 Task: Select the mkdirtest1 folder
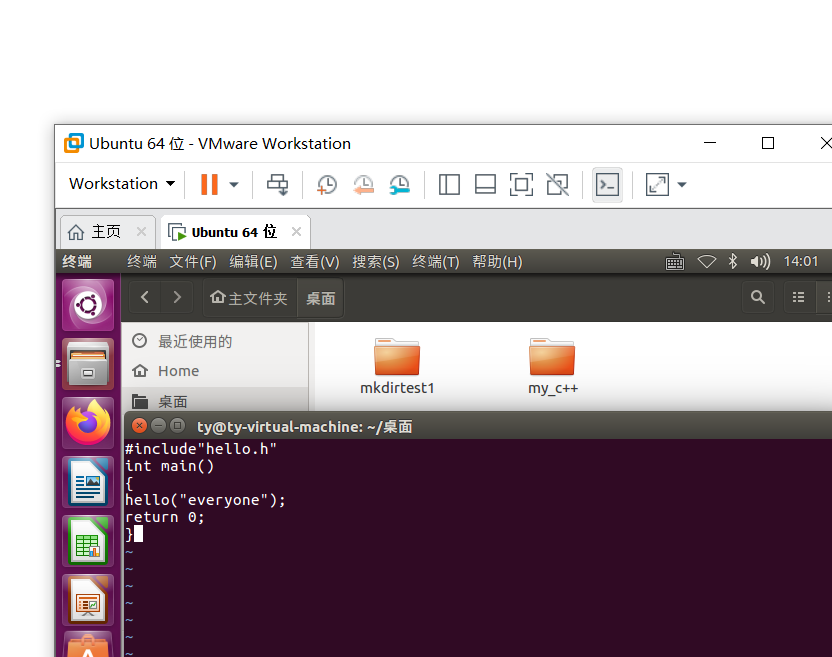(x=397, y=366)
